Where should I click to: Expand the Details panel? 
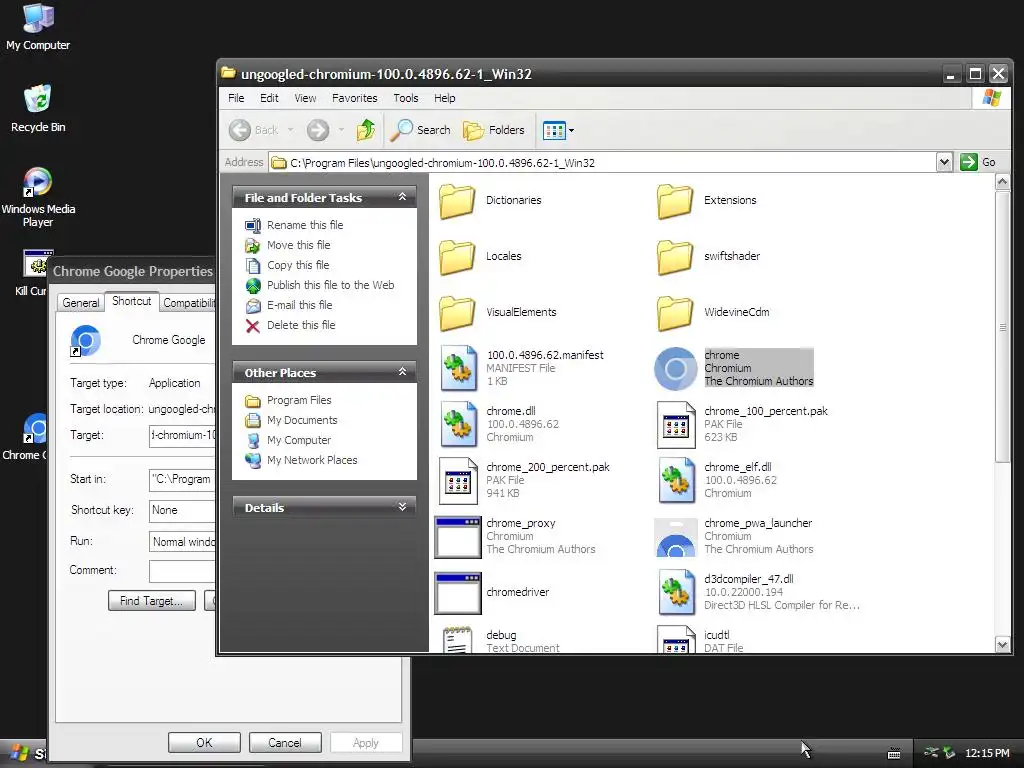coord(402,507)
